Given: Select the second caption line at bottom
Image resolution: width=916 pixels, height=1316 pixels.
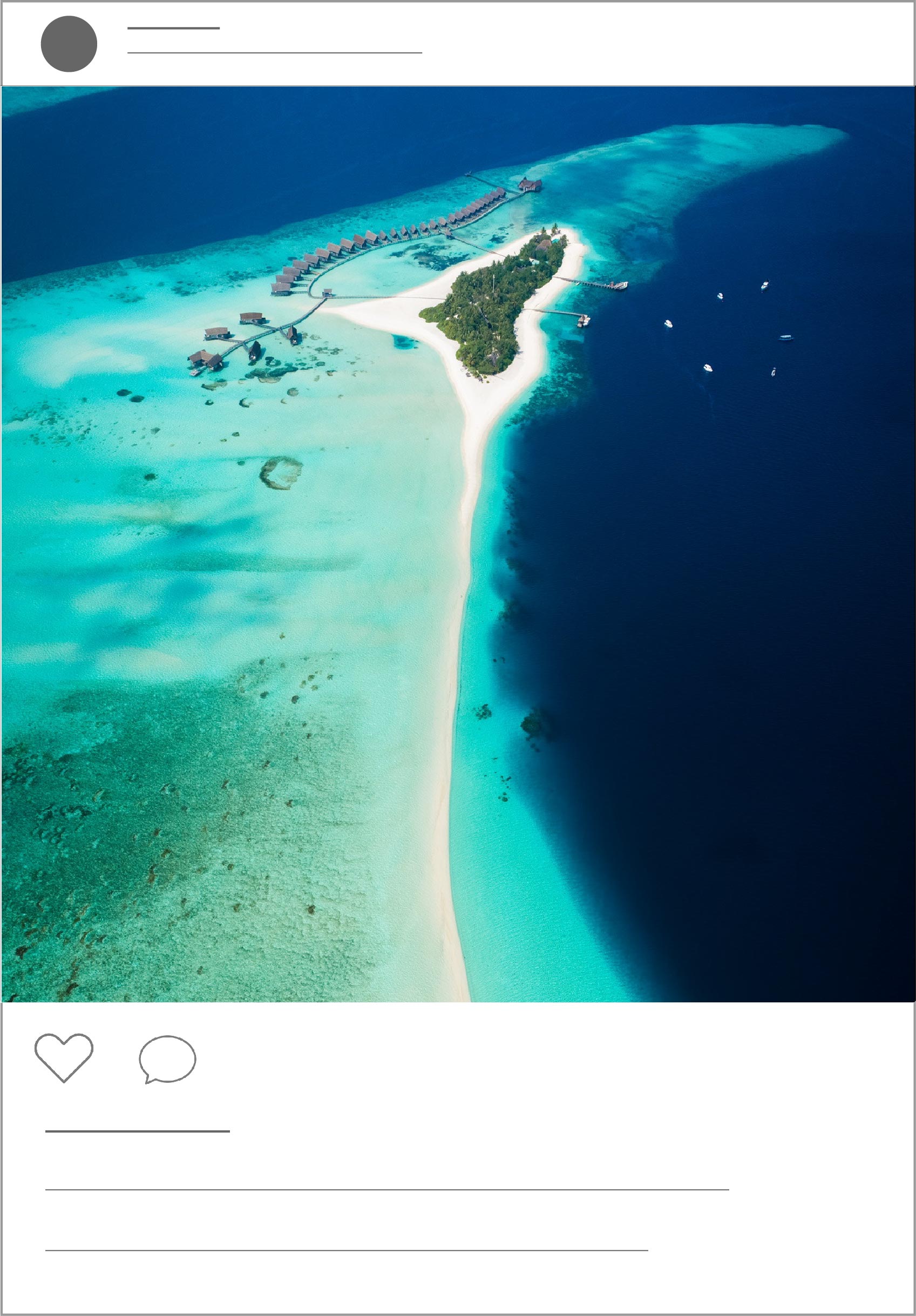Looking at the screenshot, I should (x=346, y=1250).
